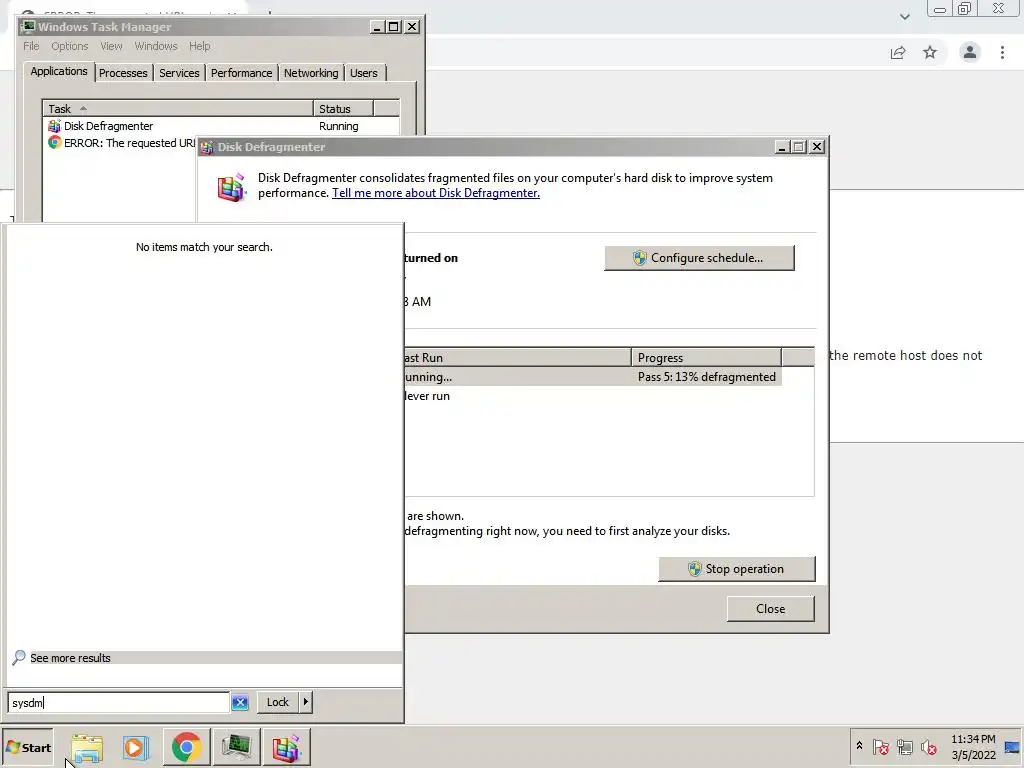Select the Pass 5: 13% defragmented cell
This screenshot has height=768, width=1024.
pyautogui.click(x=707, y=377)
